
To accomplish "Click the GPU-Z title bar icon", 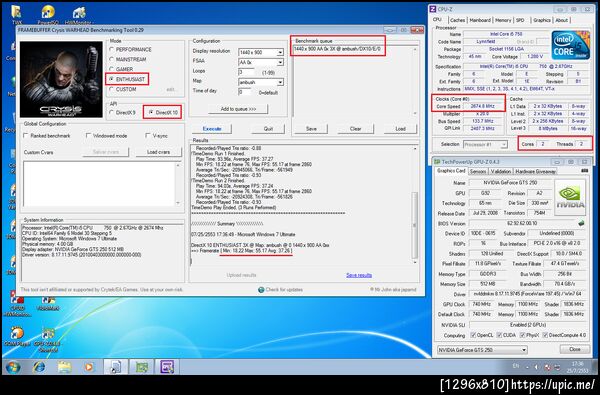I will 437,162.
